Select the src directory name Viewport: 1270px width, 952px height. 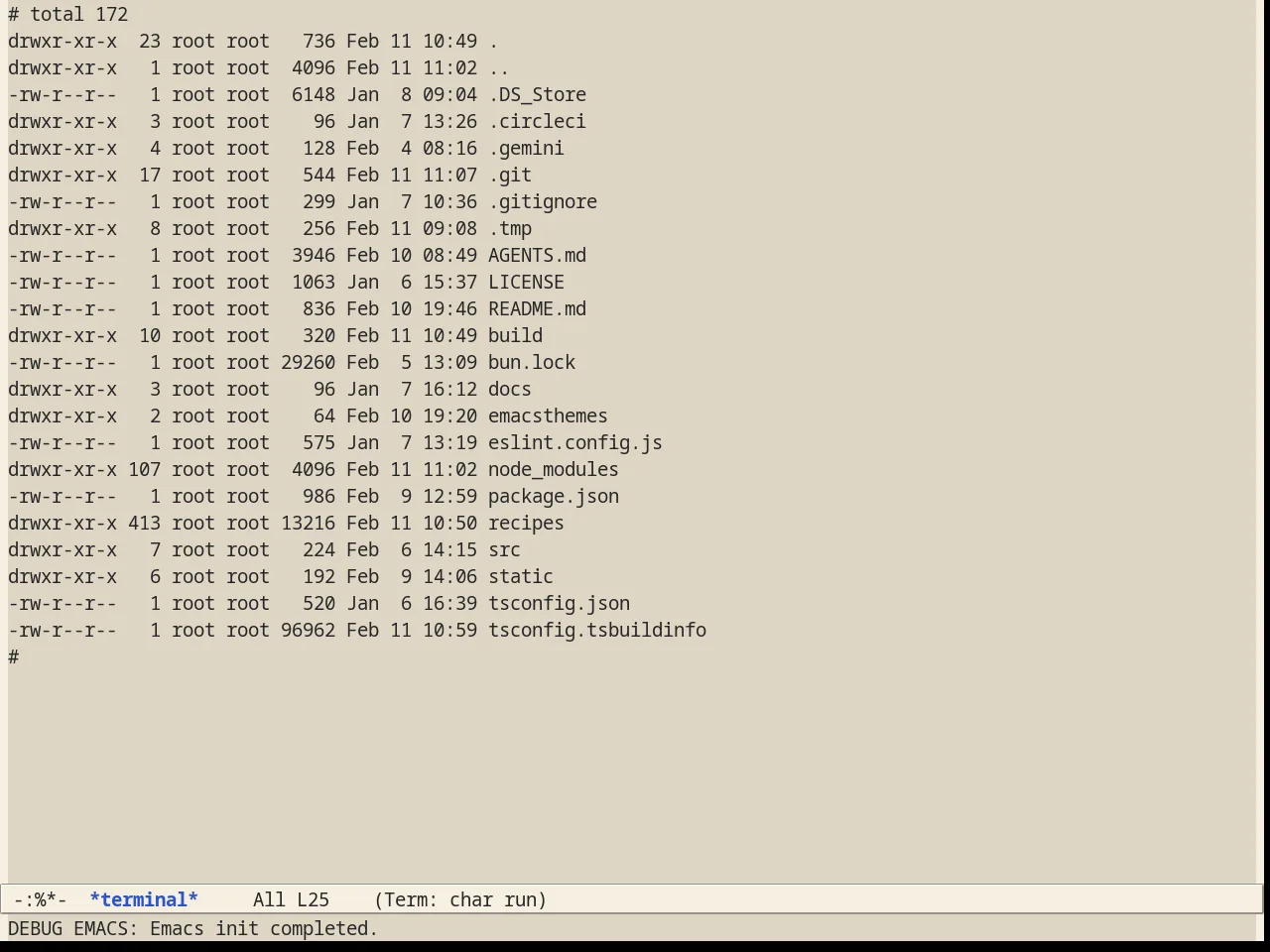504,549
